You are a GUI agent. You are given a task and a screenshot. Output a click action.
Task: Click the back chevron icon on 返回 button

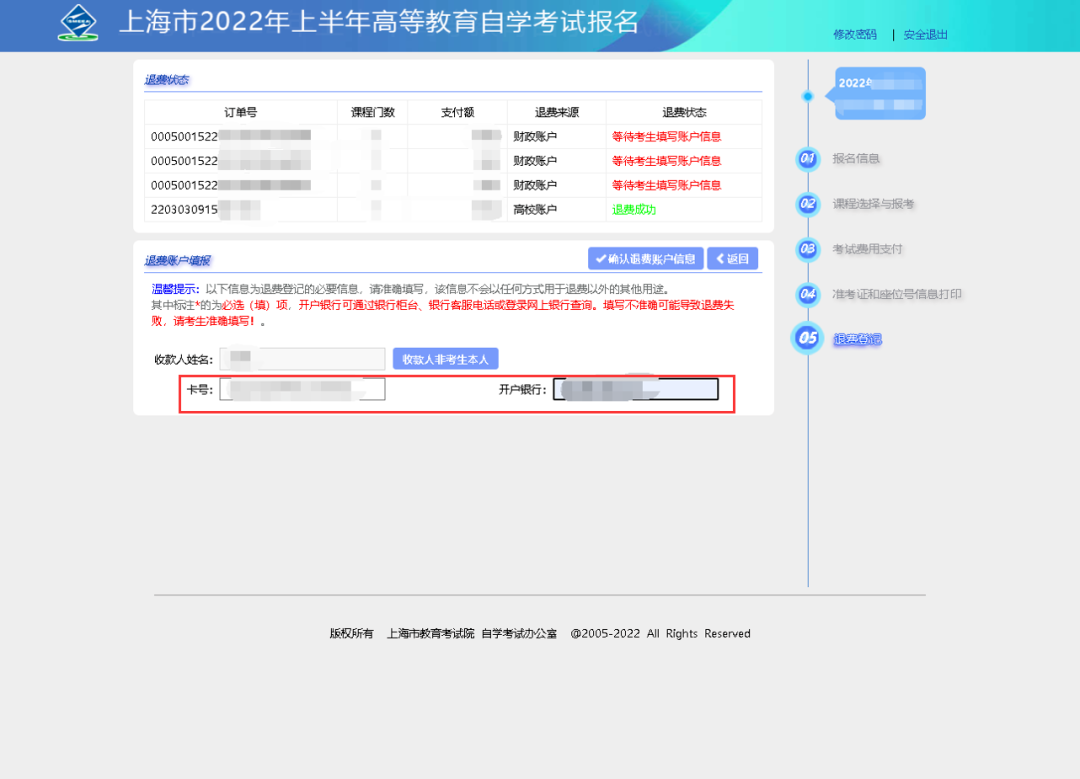(719, 258)
